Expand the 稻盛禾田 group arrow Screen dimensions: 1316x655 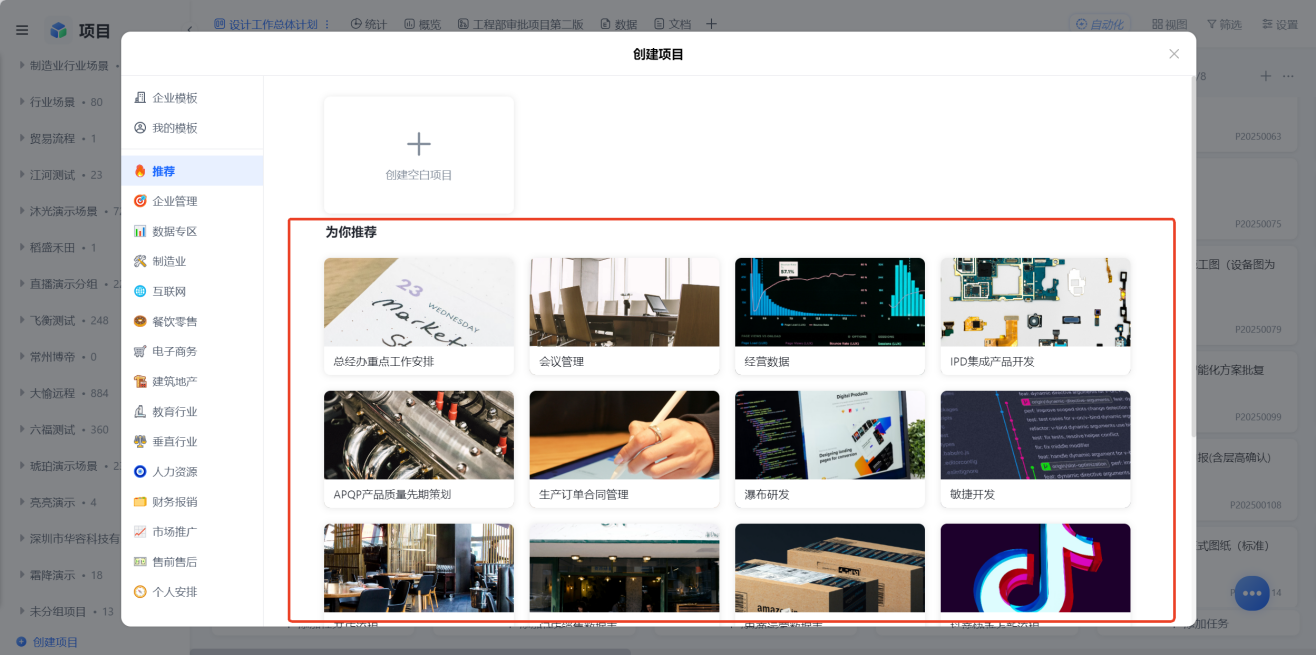click(22, 247)
